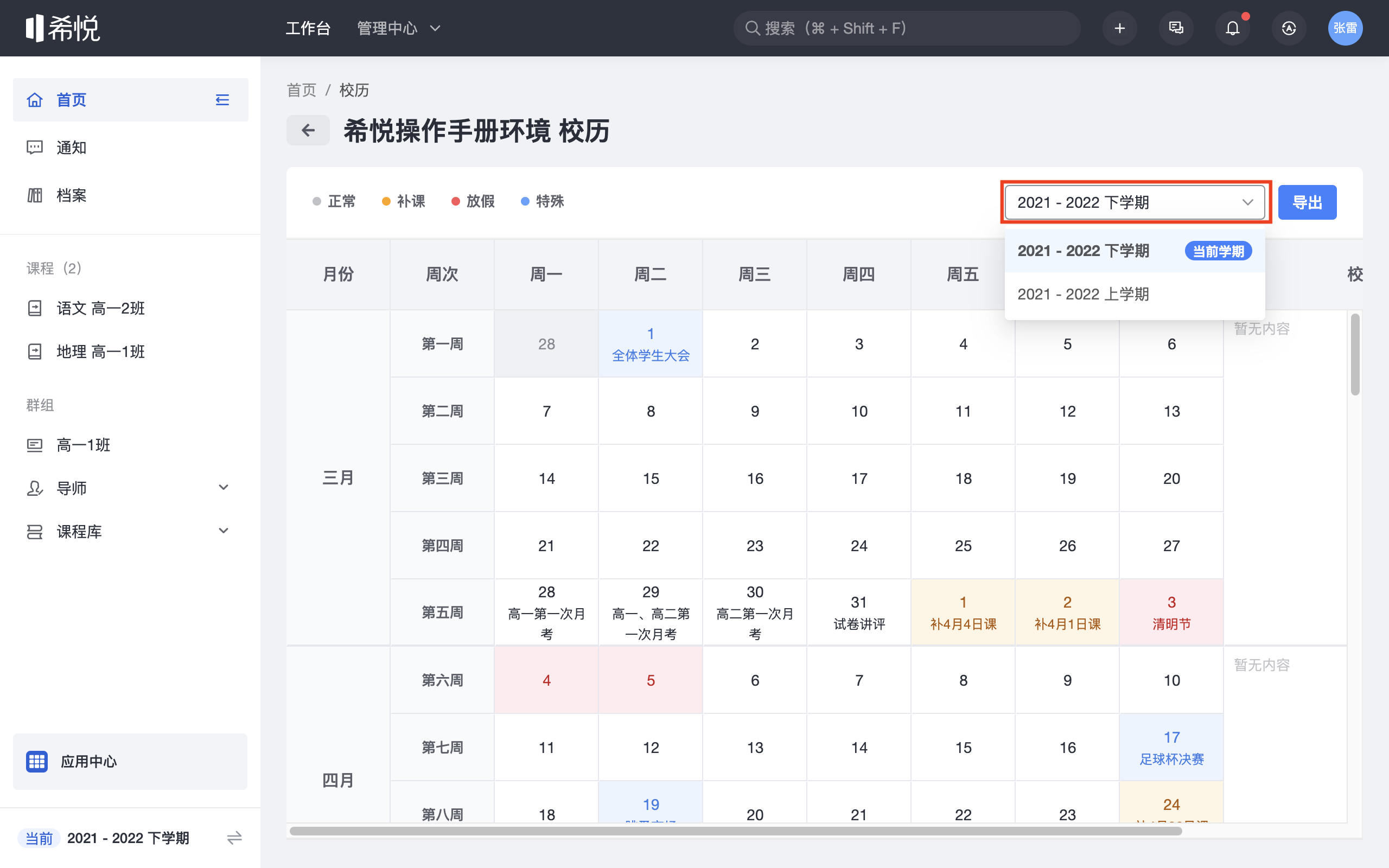Go to 通知 in the sidebar
The height and width of the screenshot is (868, 1389).
point(71,148)
